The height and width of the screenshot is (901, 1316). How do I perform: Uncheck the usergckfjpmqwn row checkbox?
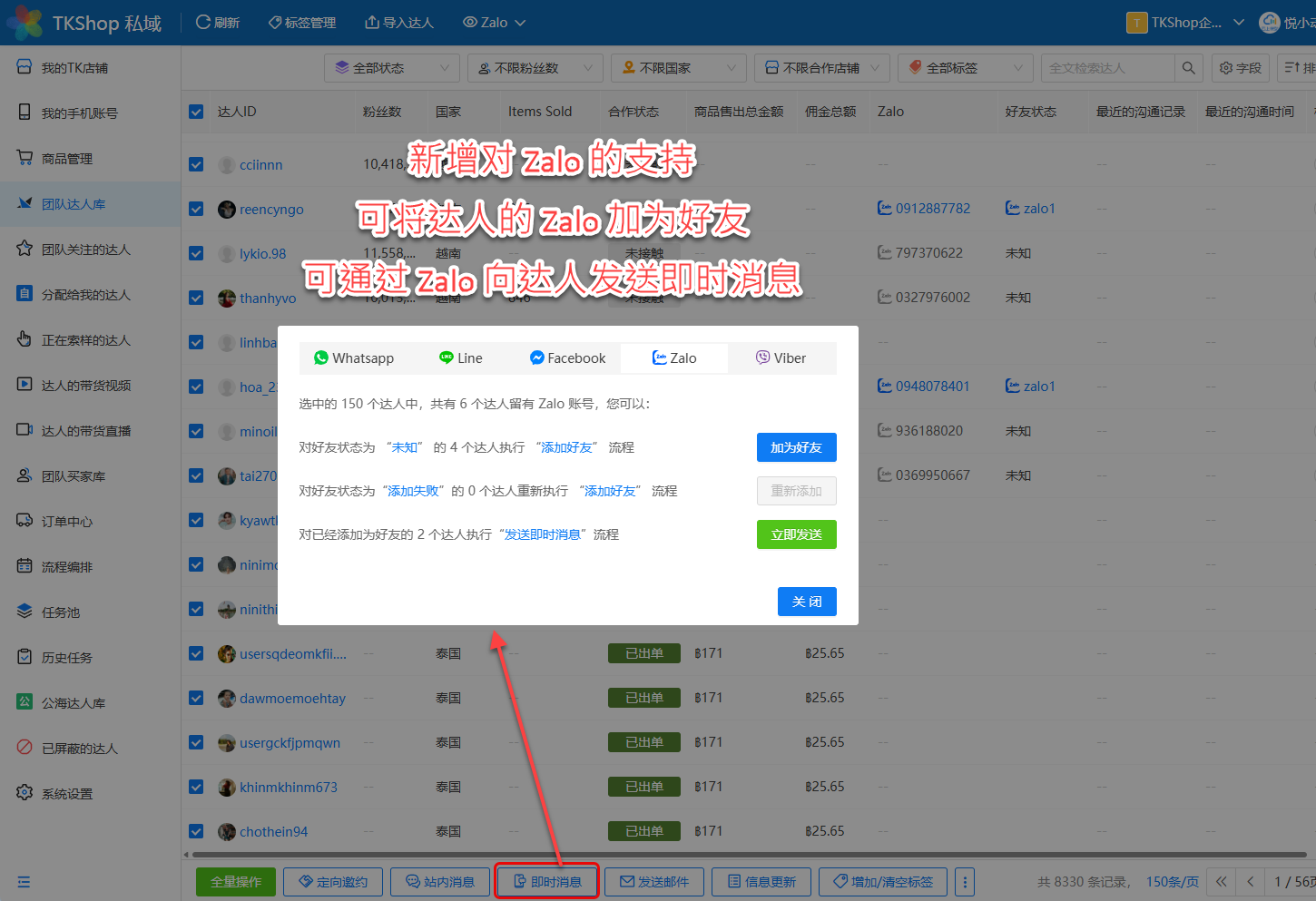196,742
